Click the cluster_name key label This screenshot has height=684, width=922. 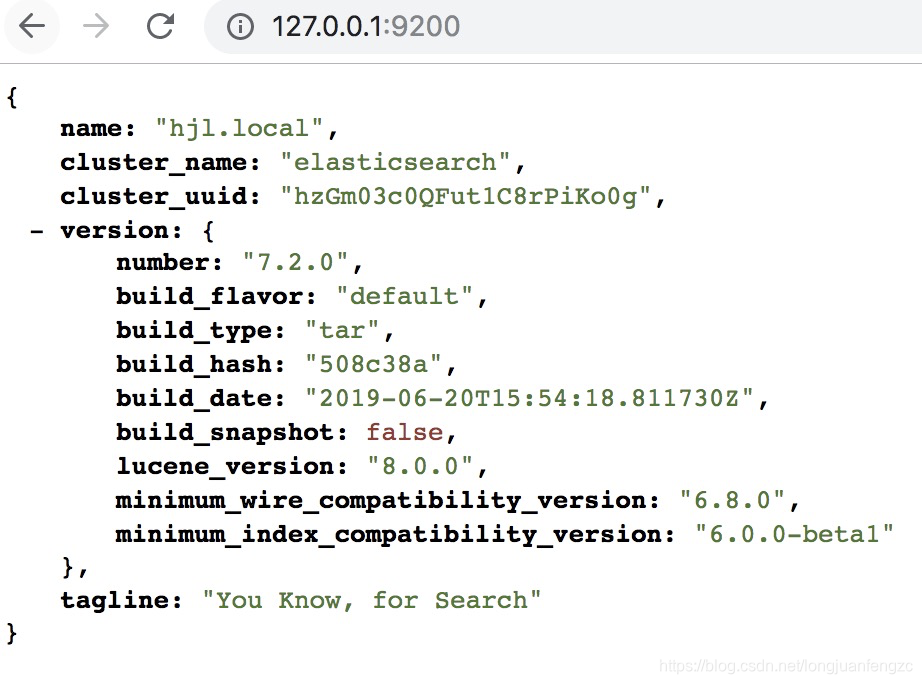tap(160, 163)
